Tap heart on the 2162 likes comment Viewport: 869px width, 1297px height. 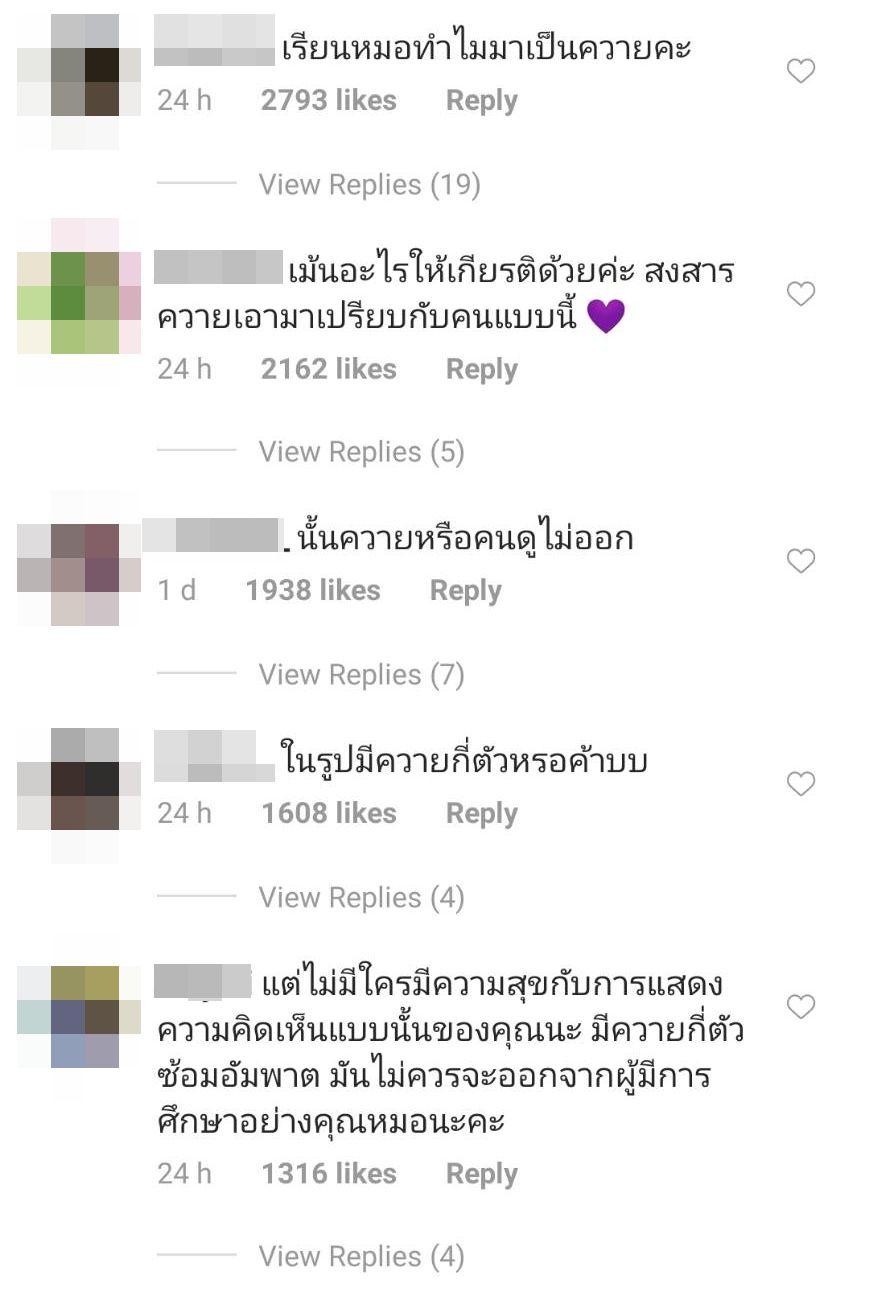801,294
